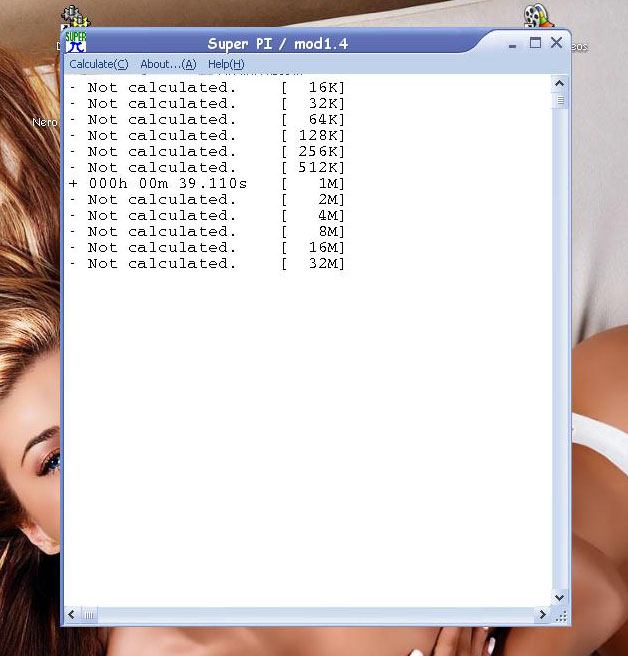
Task: Select the 512K not calculated row
Action: 207,168
